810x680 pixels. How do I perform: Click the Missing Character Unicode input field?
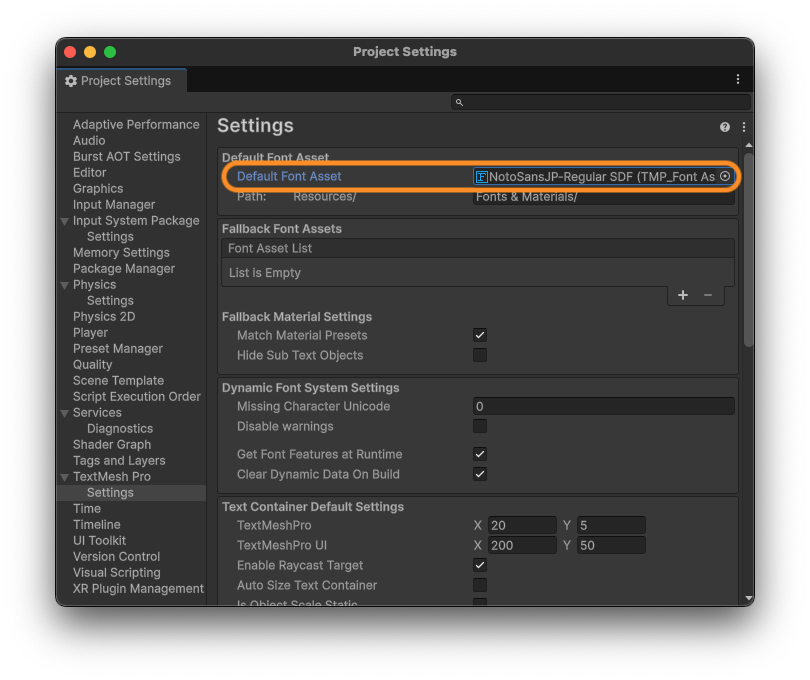tap(600, 406)
